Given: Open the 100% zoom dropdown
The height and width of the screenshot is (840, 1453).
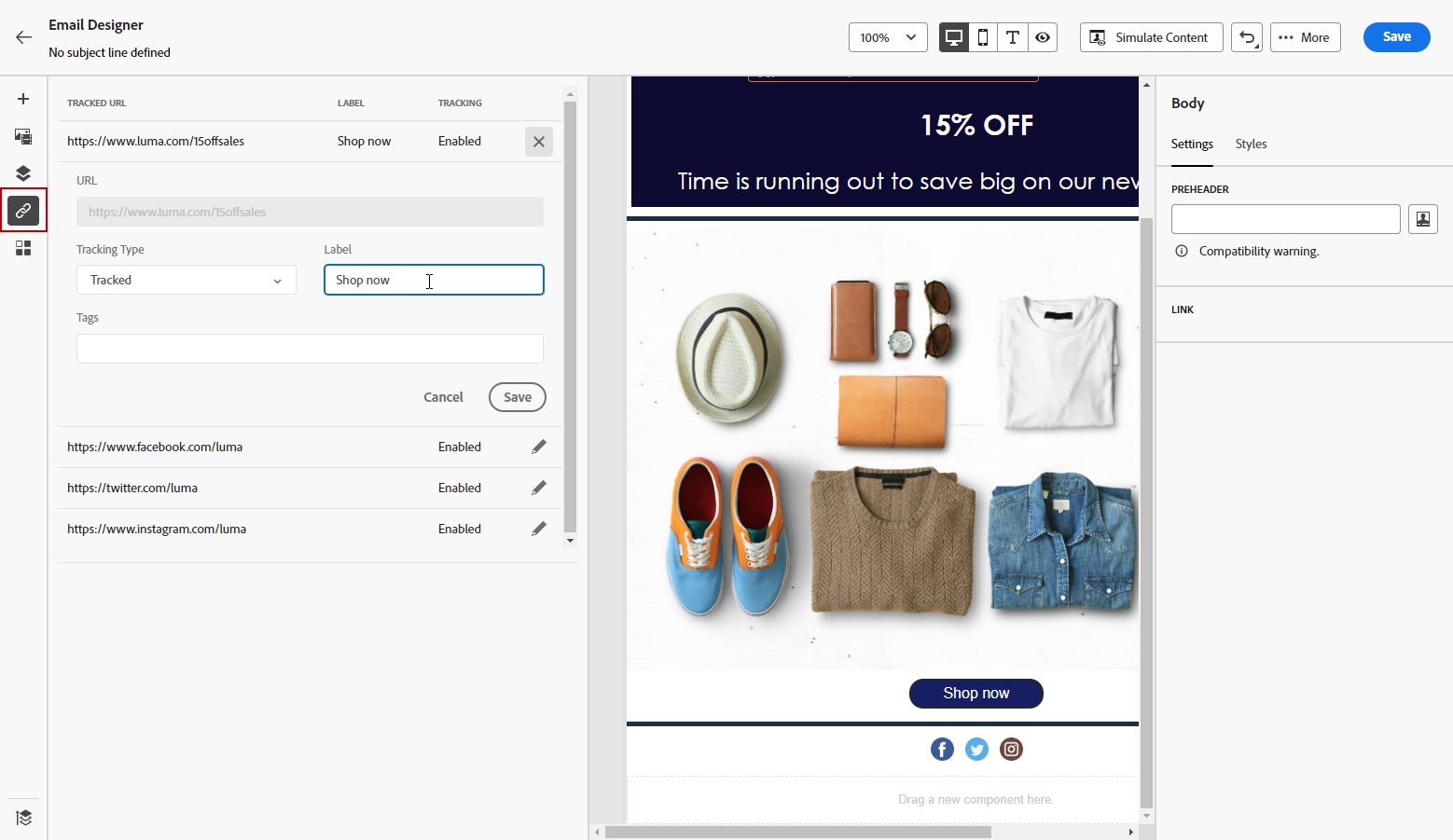Looking at the screenshot, I should (887, 37).
